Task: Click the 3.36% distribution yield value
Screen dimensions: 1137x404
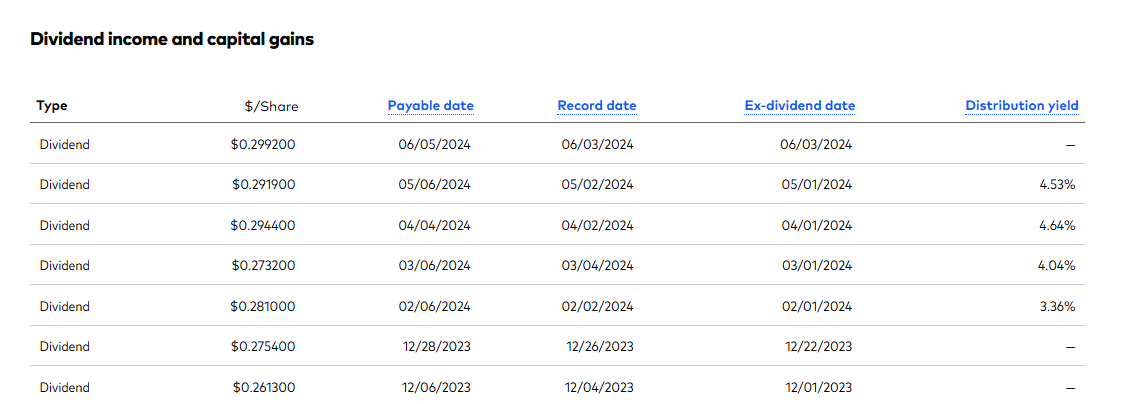Action: pos(1056,306)
